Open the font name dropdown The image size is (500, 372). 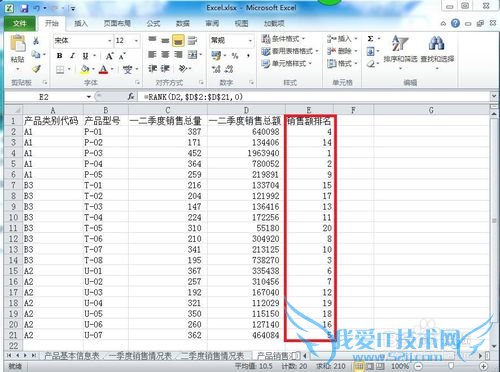[109, 41]
